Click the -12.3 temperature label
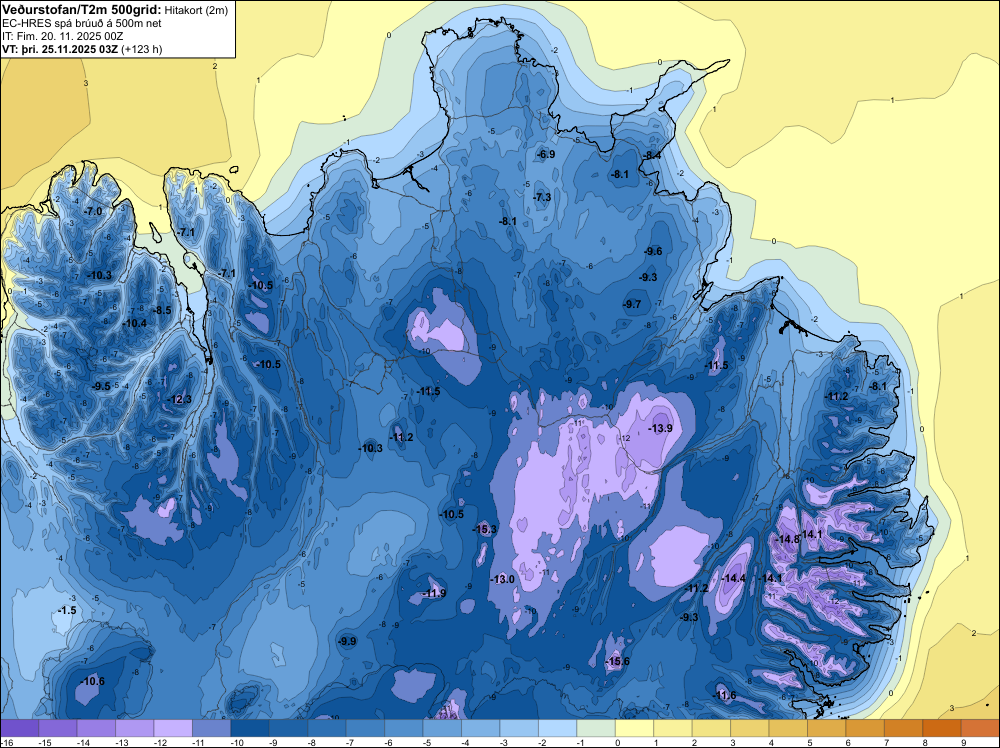 click(x=179, y=399)
